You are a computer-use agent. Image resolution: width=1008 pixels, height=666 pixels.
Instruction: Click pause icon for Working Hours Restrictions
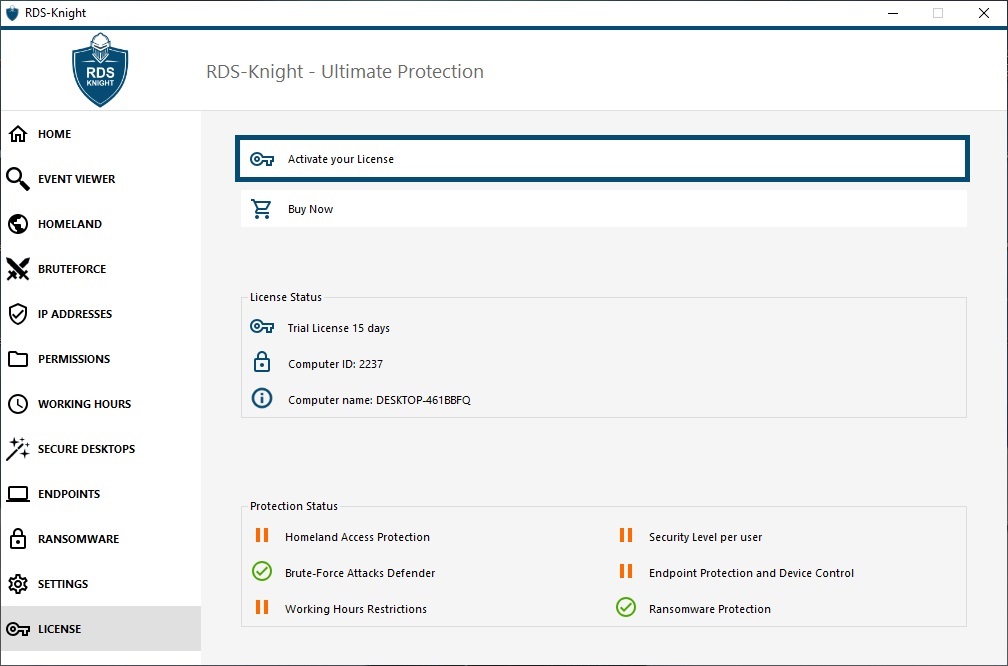[262, 607]
